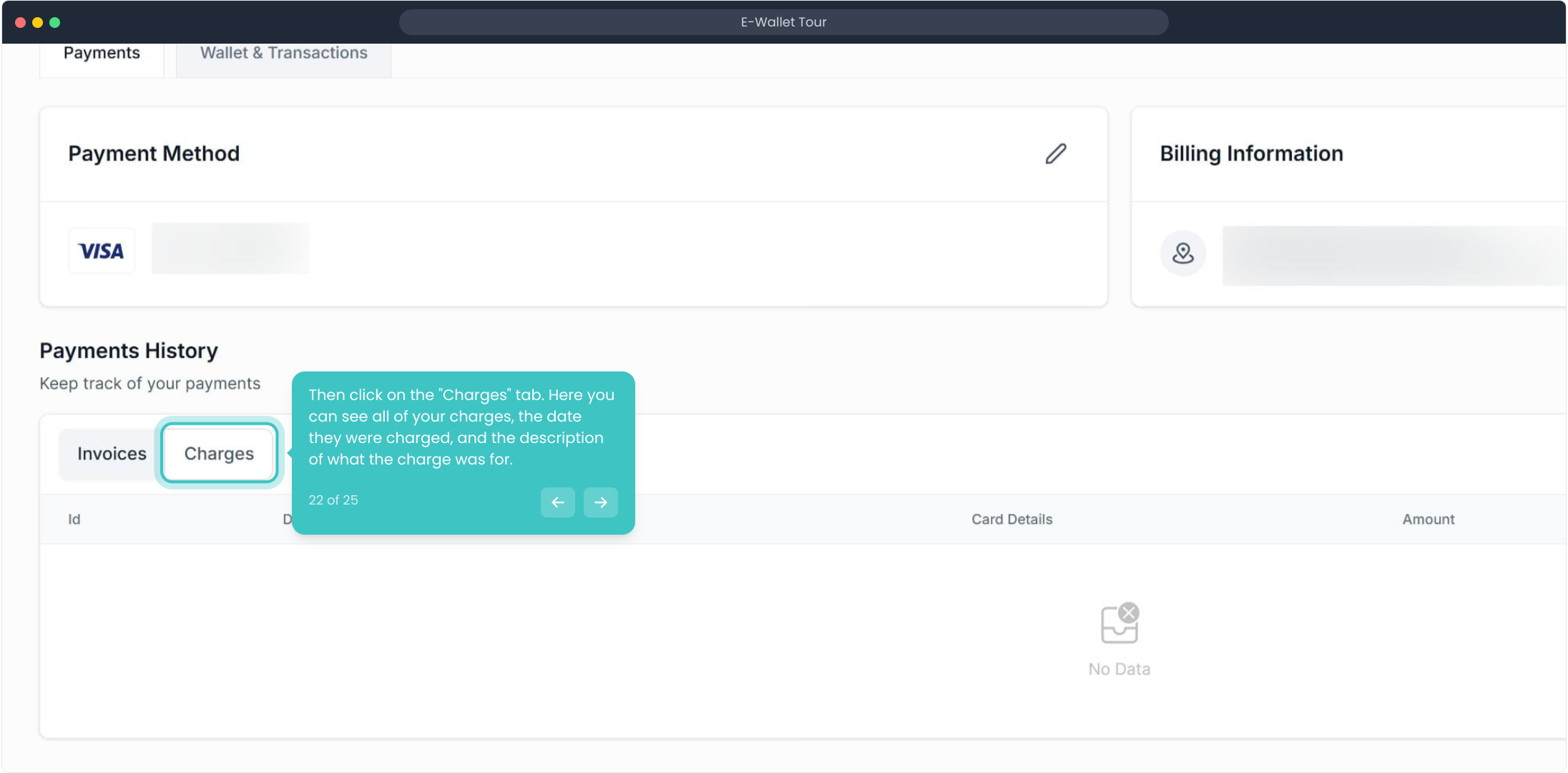Minimize window with yellow button
The image size is (1568, 773).
click(x=38, y=22)
